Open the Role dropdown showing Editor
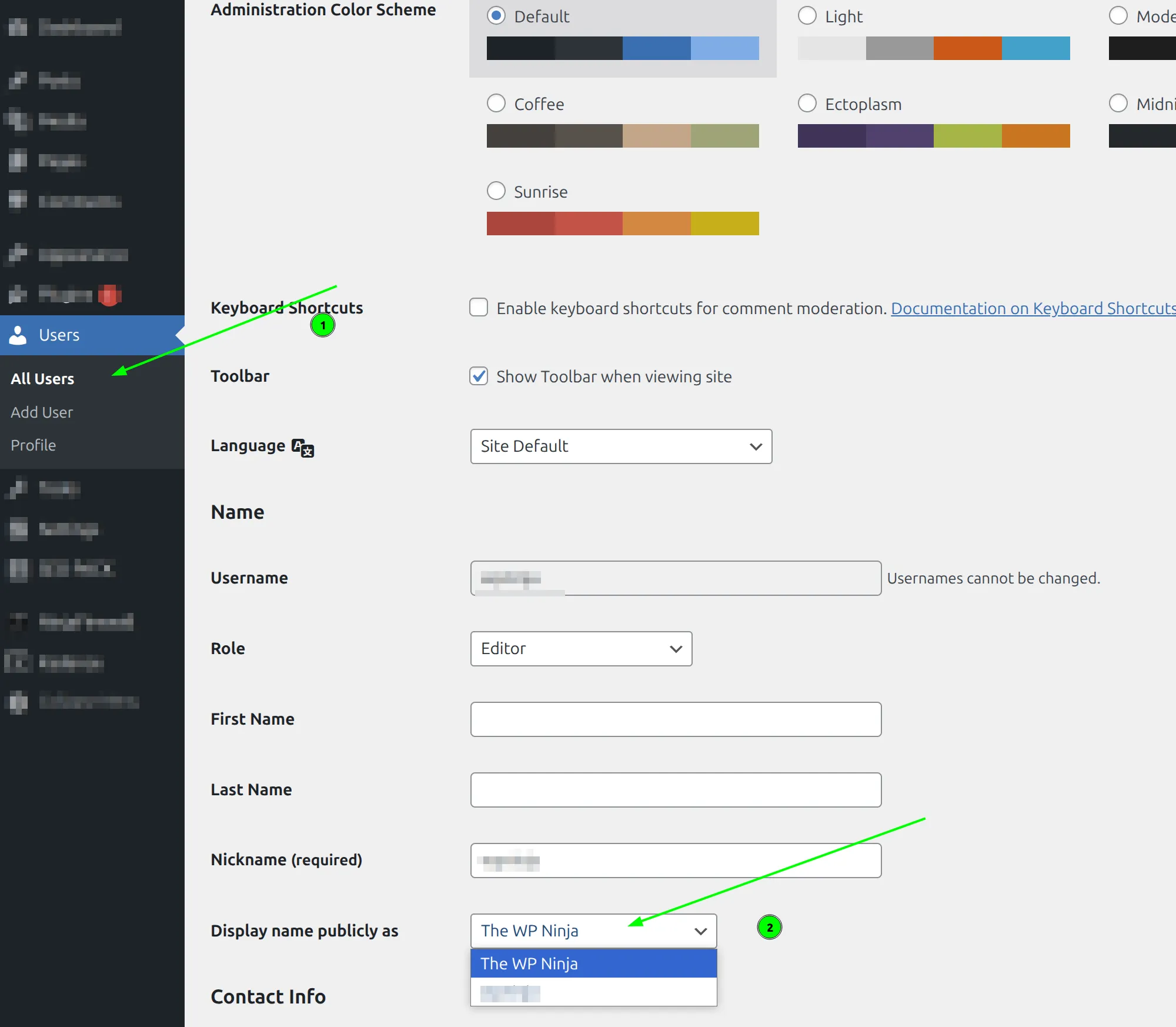Screen dimensions: 1176x1027 581,649
